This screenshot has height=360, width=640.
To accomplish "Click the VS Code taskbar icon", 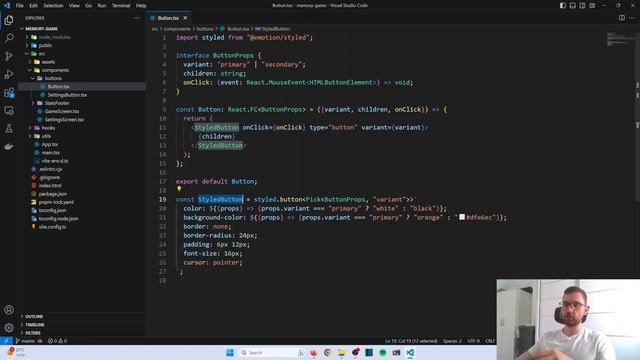I will [x=410, y=352].
